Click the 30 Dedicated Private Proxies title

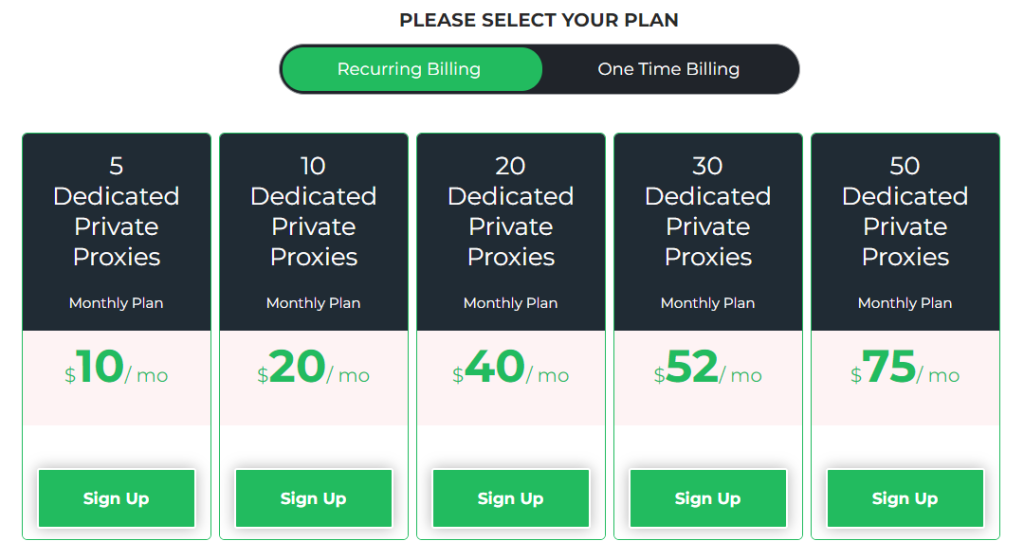tap(707, 211)
